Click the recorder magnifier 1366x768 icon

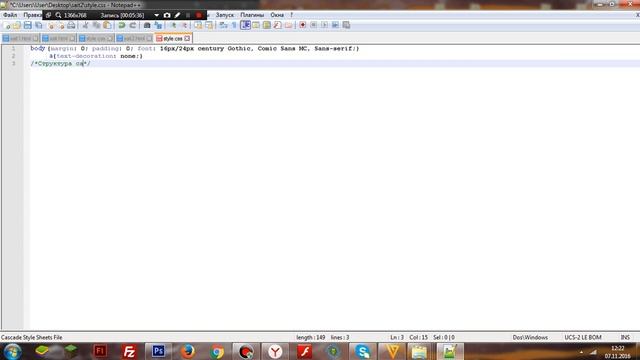[x=58, y=16]
